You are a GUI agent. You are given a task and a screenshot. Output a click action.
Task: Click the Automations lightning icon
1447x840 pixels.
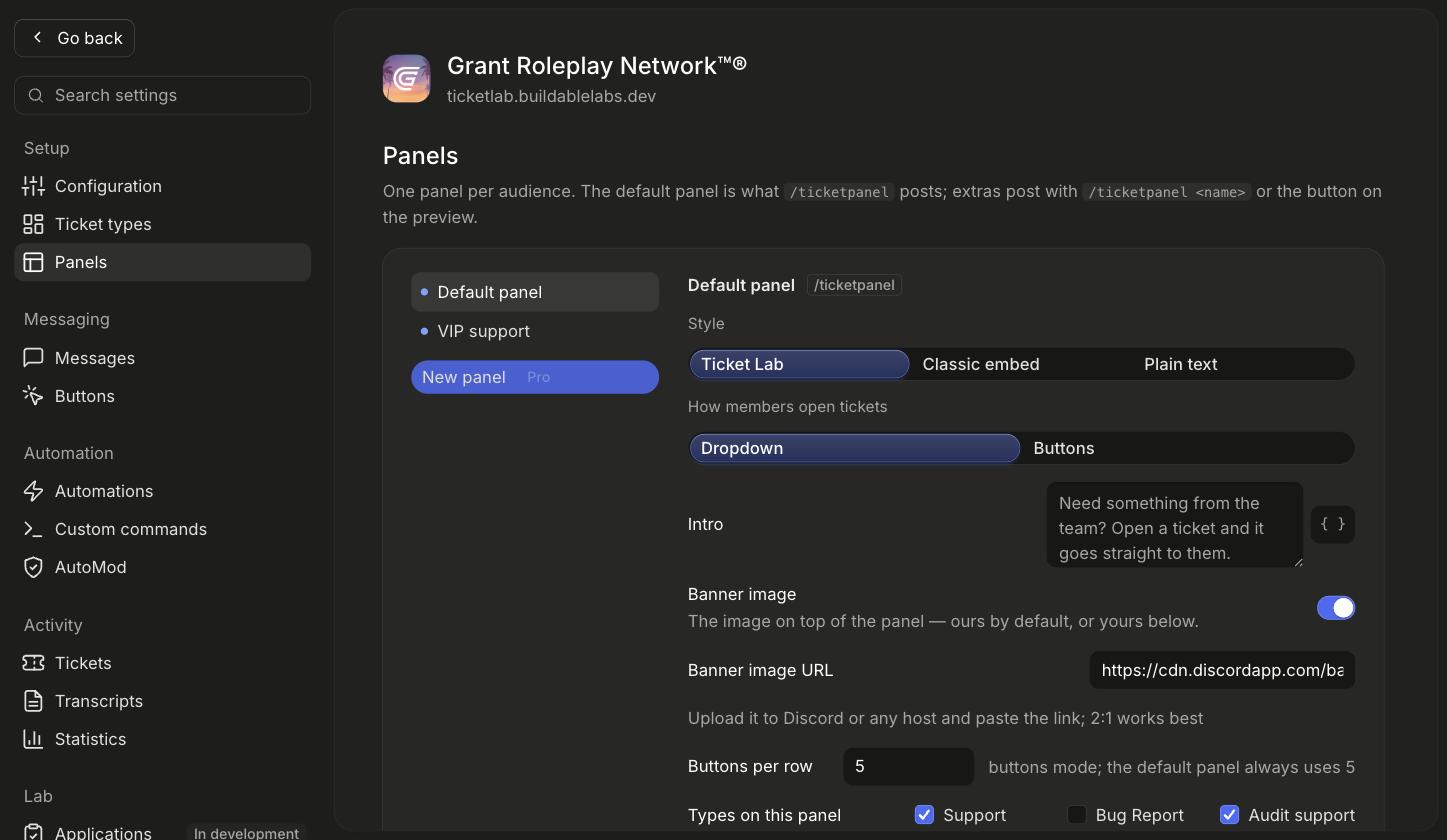(x=33, y=491)
